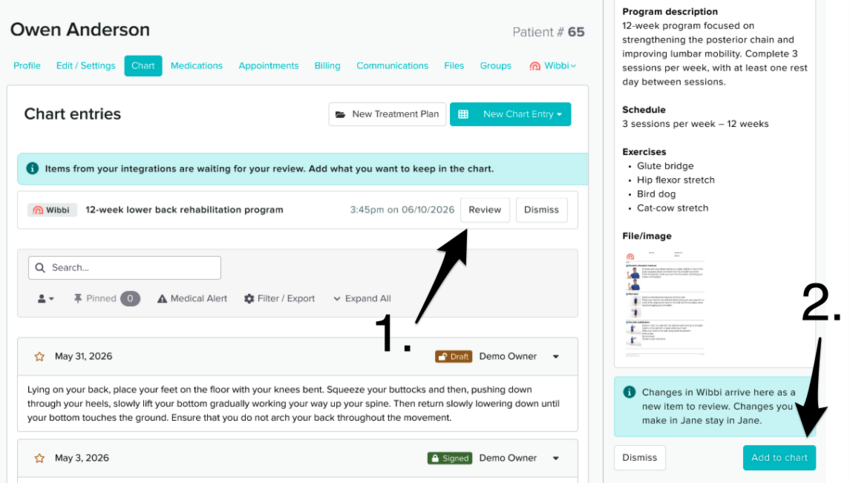Dismiss the item in the side panel
The height and width of the screenshot is (483, 850).
point(640,458)
